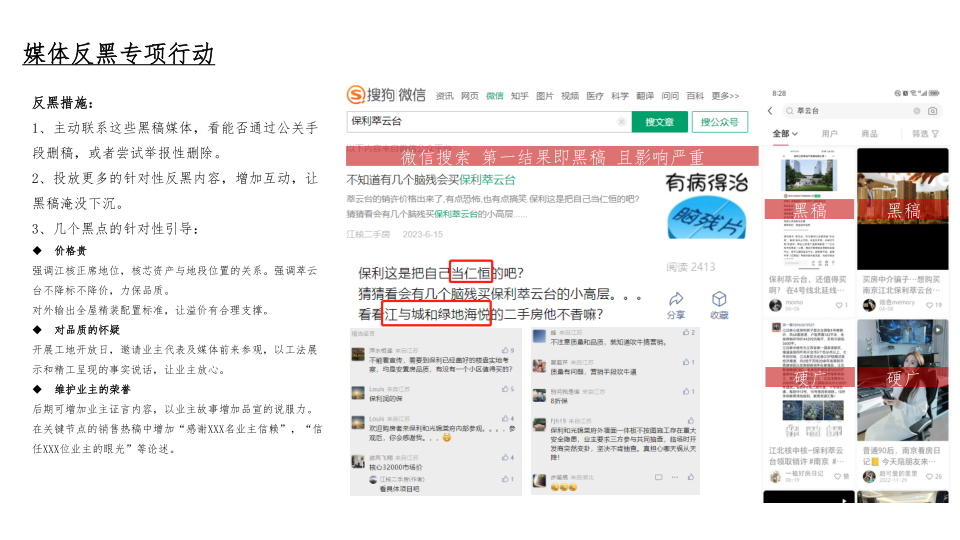Image resolution: width=960 pixels, height=540 pixels.
Task: Clear the Sogou search box with X icon
Action: click(621, 122)
